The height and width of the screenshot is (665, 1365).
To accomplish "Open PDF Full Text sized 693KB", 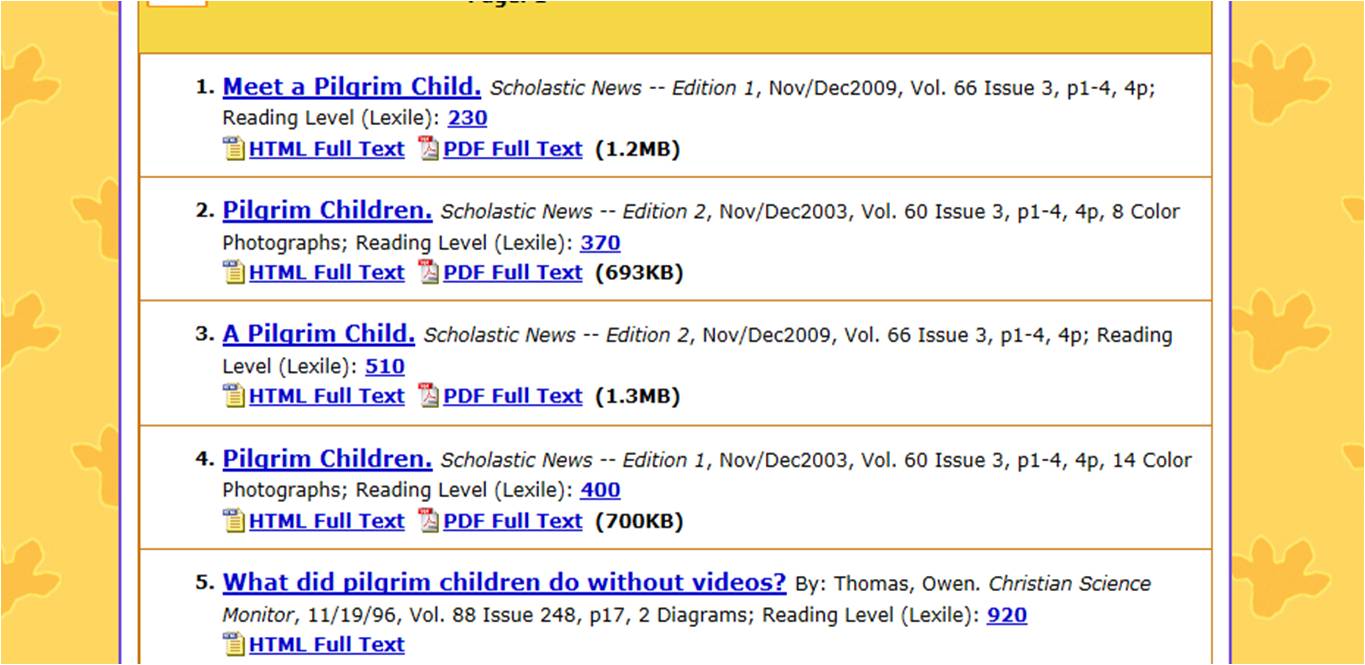I will pos(512,273).
